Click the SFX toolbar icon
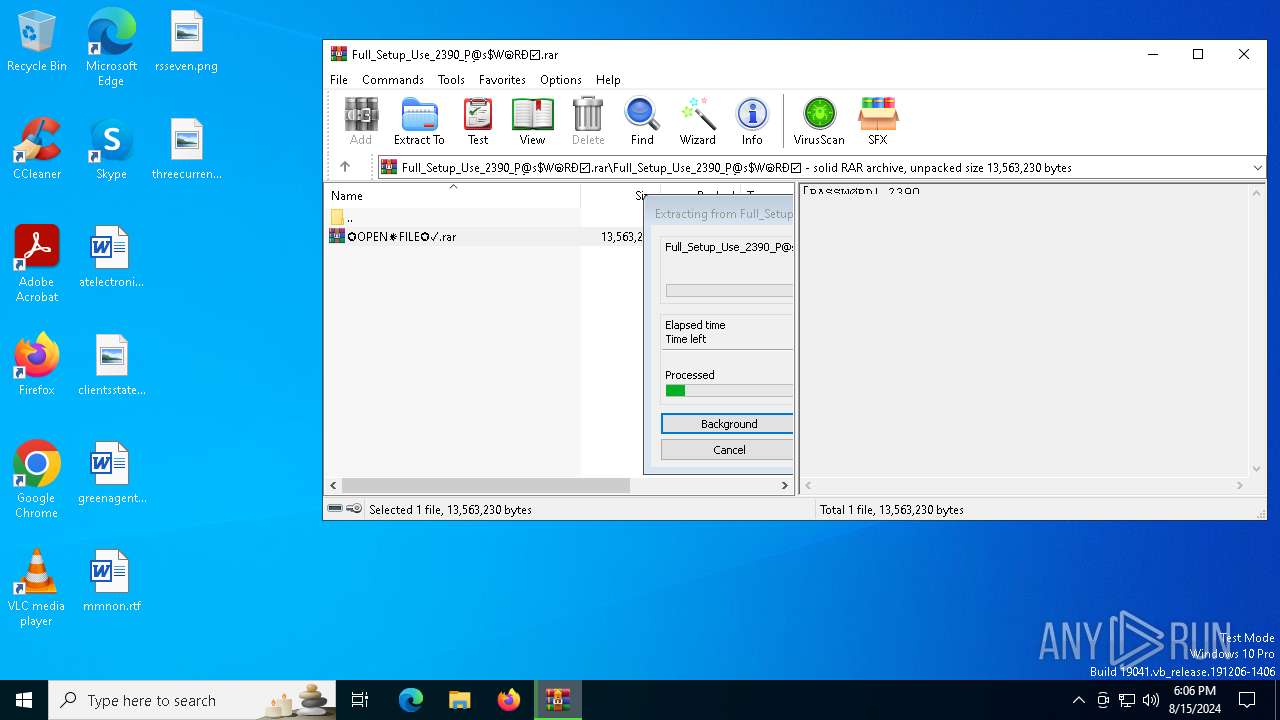 [x=877, y=122]
